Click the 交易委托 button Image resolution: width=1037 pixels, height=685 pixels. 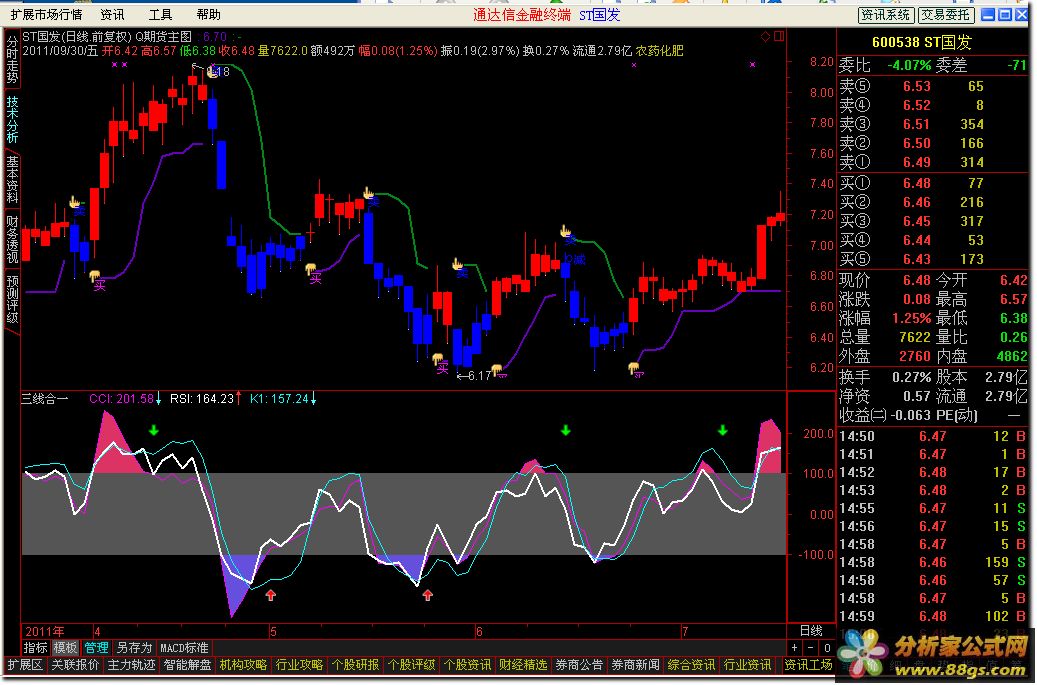pyautogui.click(x=946, y=15)
